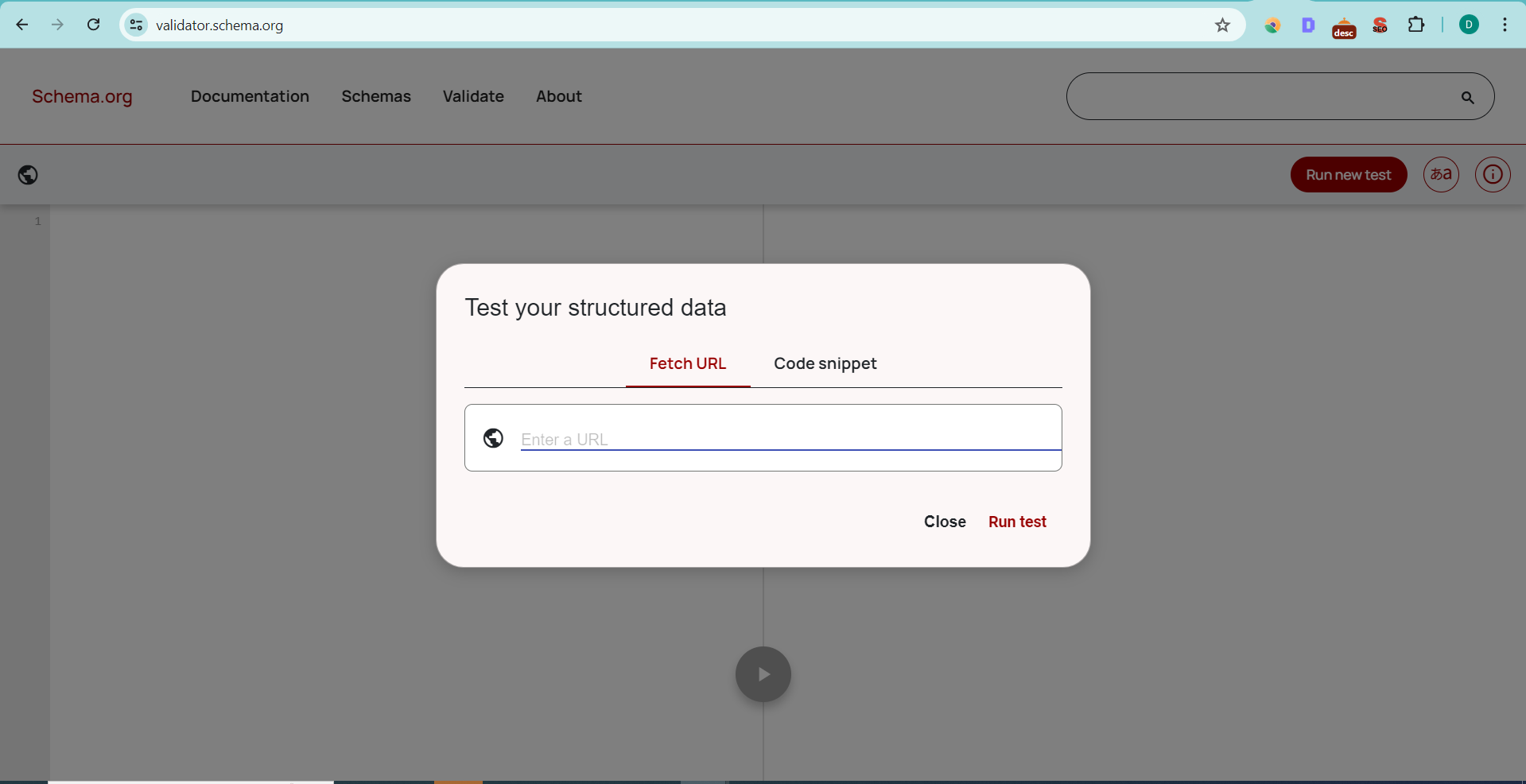Image resolution: width=1526 pixels, height=784 pixels.
Task: Click globe icon inside URL field
Action: pyautogui.click(x=493, y=438)
